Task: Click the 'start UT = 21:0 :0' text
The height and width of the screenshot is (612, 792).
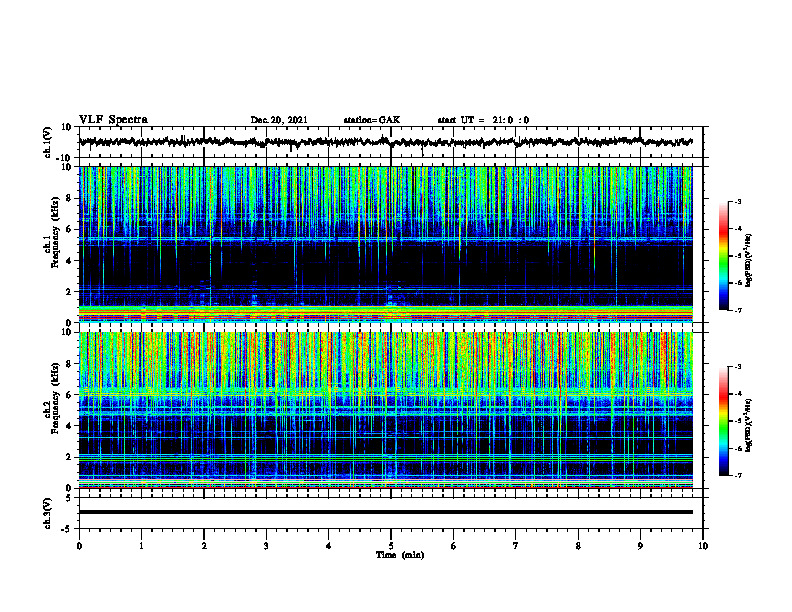Action: 483,120
